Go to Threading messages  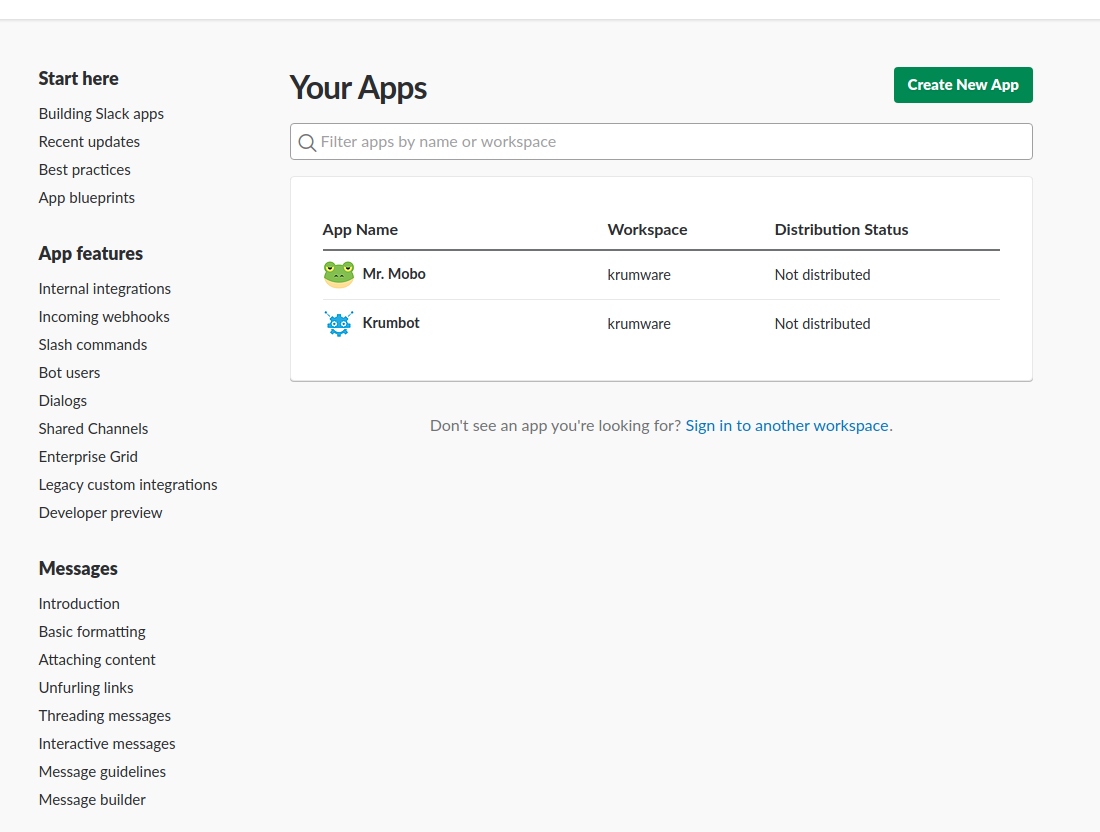[x=105, y=716]
